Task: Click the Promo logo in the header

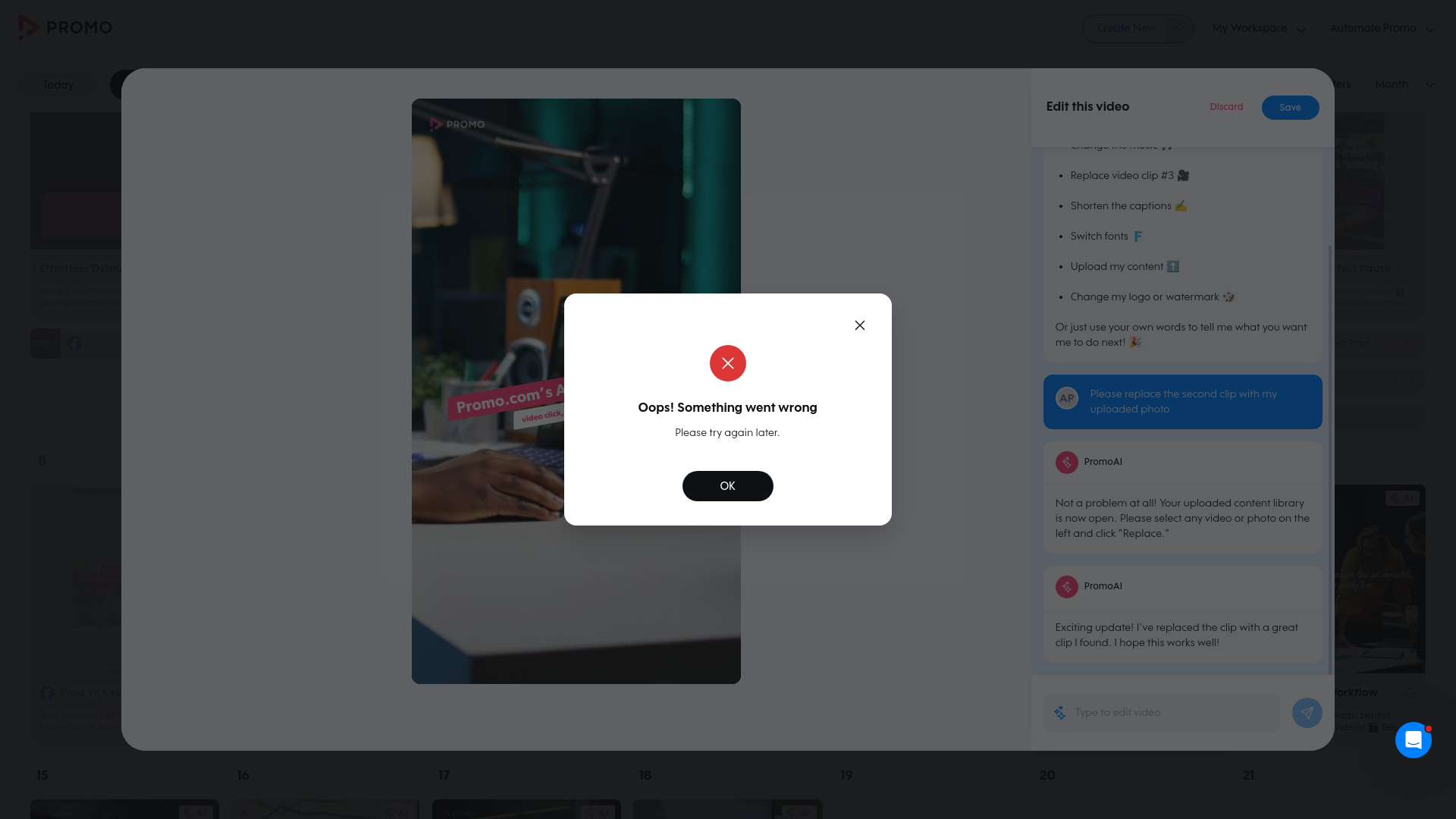Action: 65,27
